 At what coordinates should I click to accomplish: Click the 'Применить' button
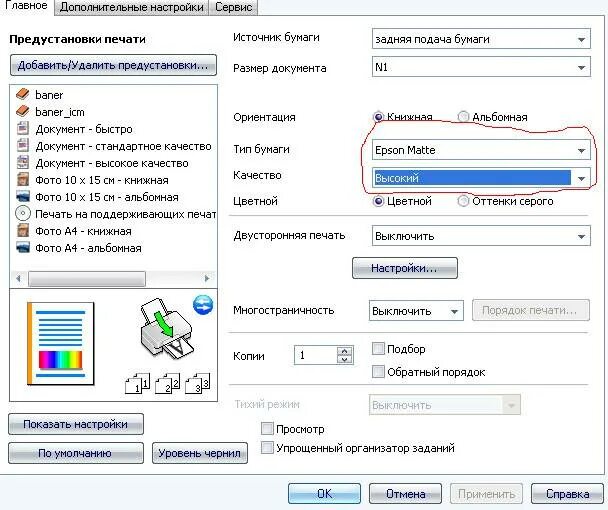pyautogui.click(x=486, y=493)
